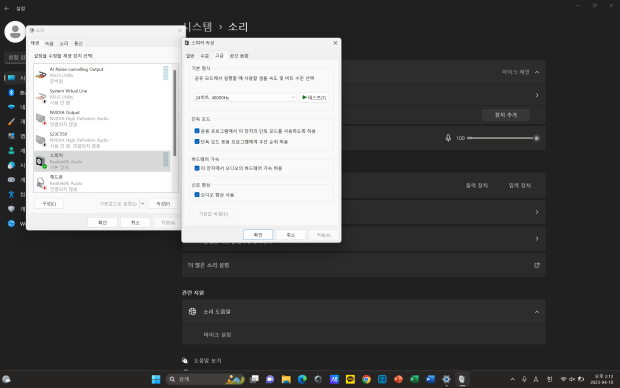Switch to 일반 tab in Speaker Properties
620x388 pixels.
(190, 56)
